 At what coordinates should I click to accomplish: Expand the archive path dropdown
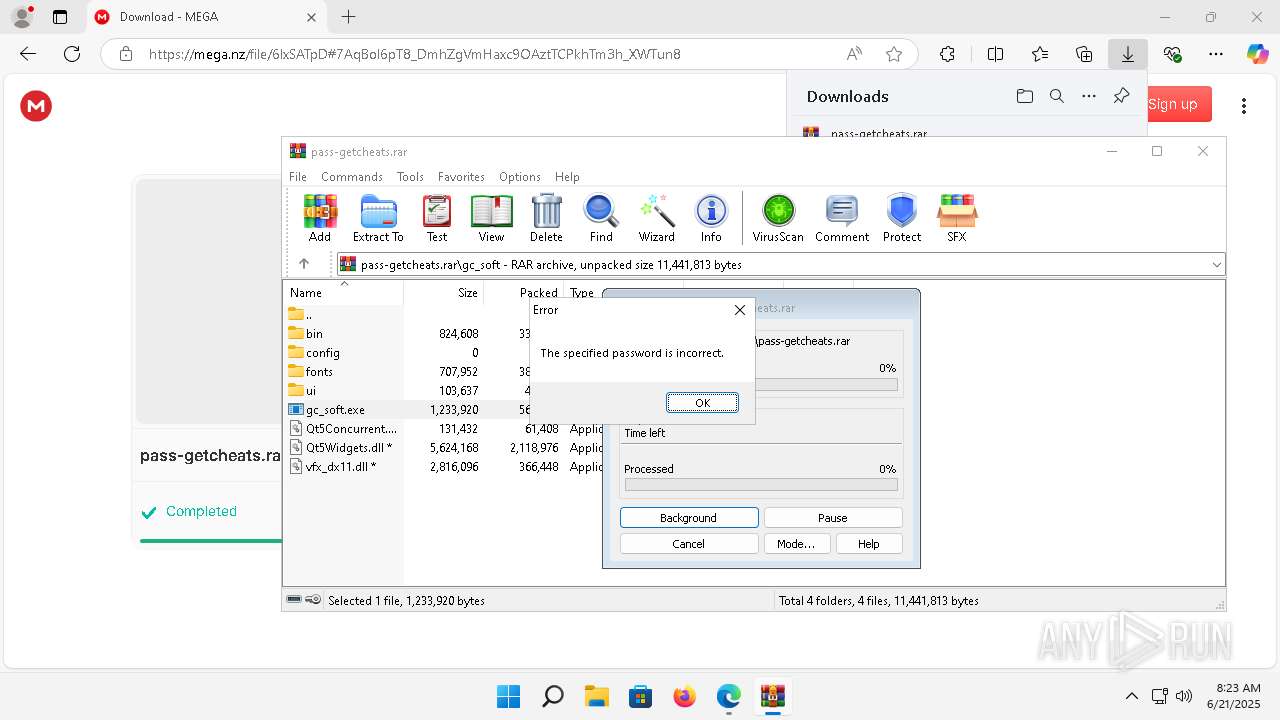tap(1216, 264)
